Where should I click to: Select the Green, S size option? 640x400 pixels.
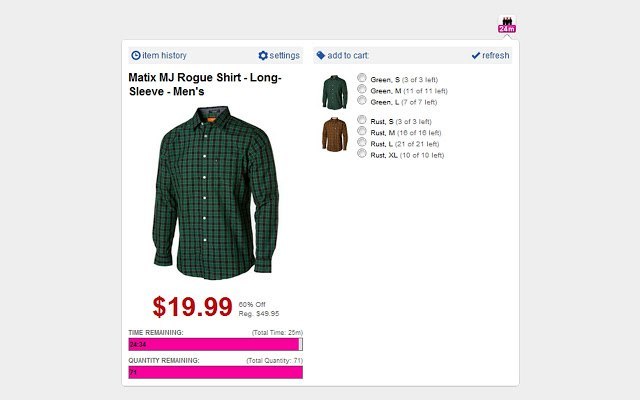pyautogui.click(x=362, y=78)
